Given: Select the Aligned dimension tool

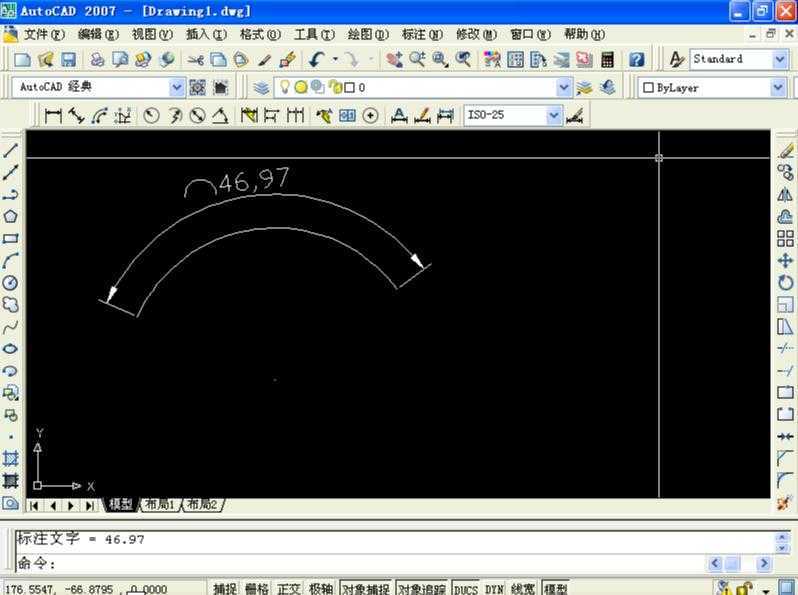Looking at the screenshot, I should click(76, 116).
